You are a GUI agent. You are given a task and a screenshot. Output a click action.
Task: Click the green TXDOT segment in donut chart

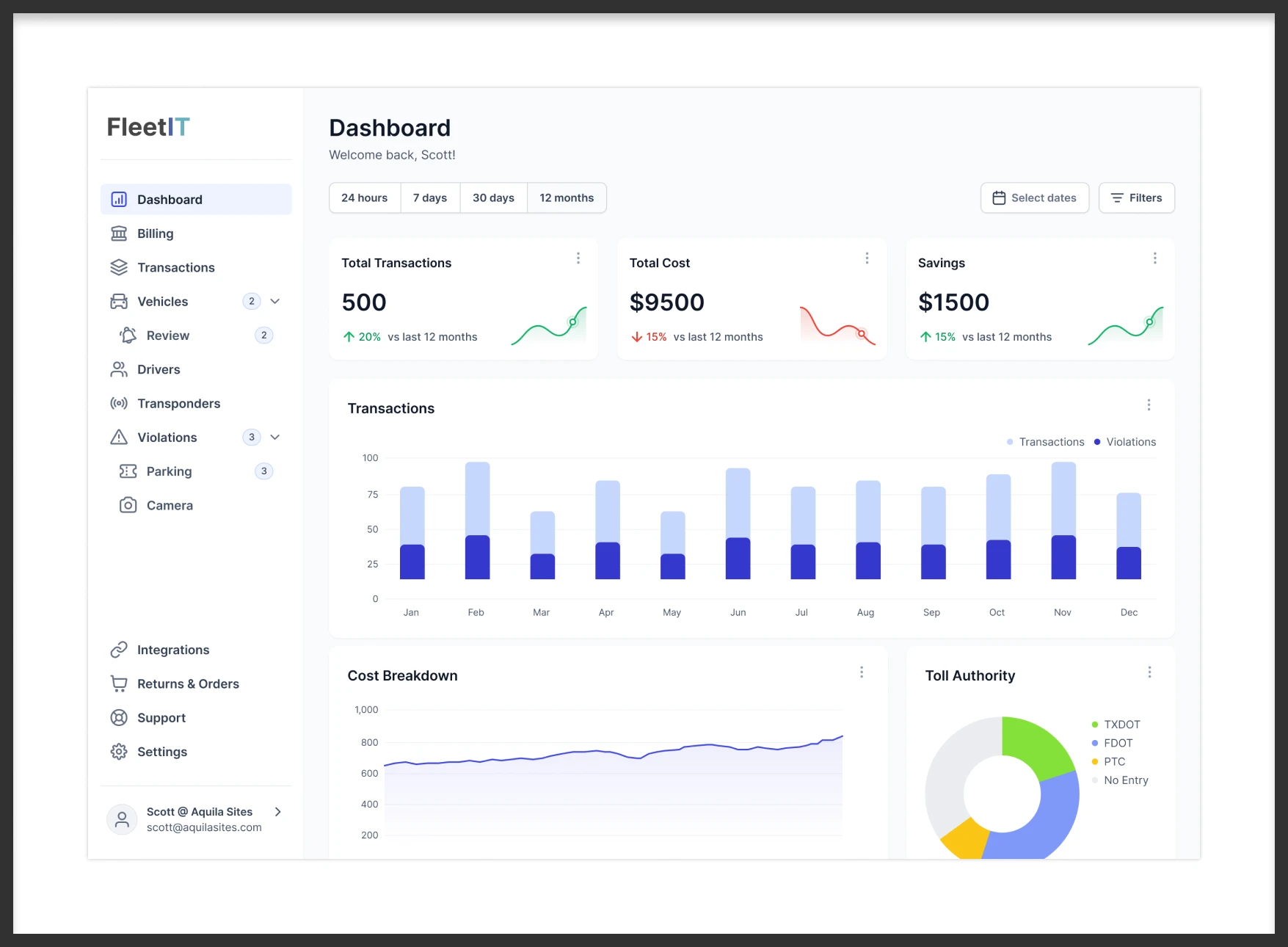[x=1038, y=744]
